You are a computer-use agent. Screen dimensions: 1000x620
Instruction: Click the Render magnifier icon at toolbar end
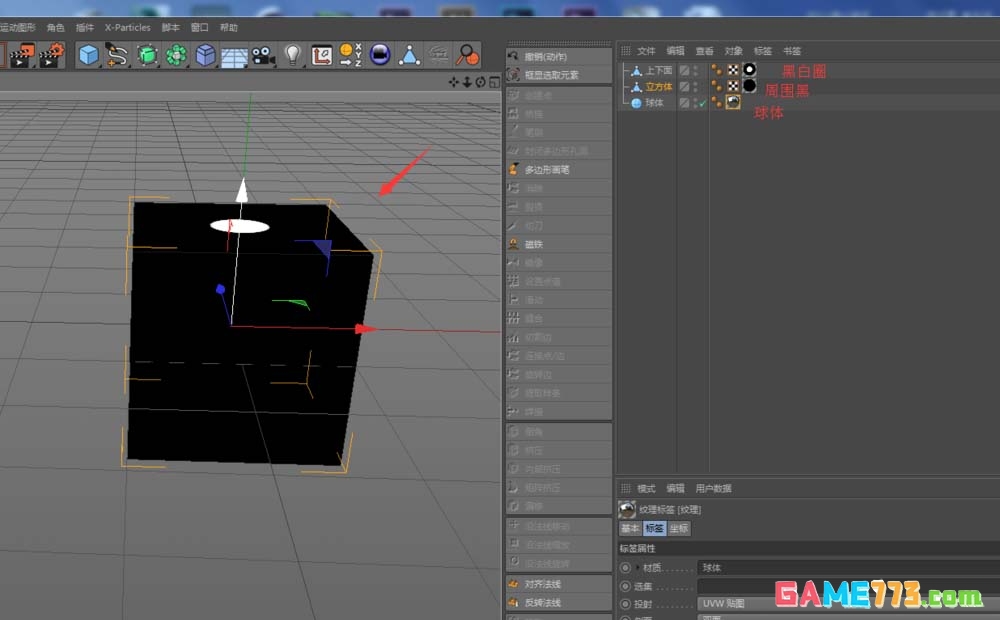[466, 57]
